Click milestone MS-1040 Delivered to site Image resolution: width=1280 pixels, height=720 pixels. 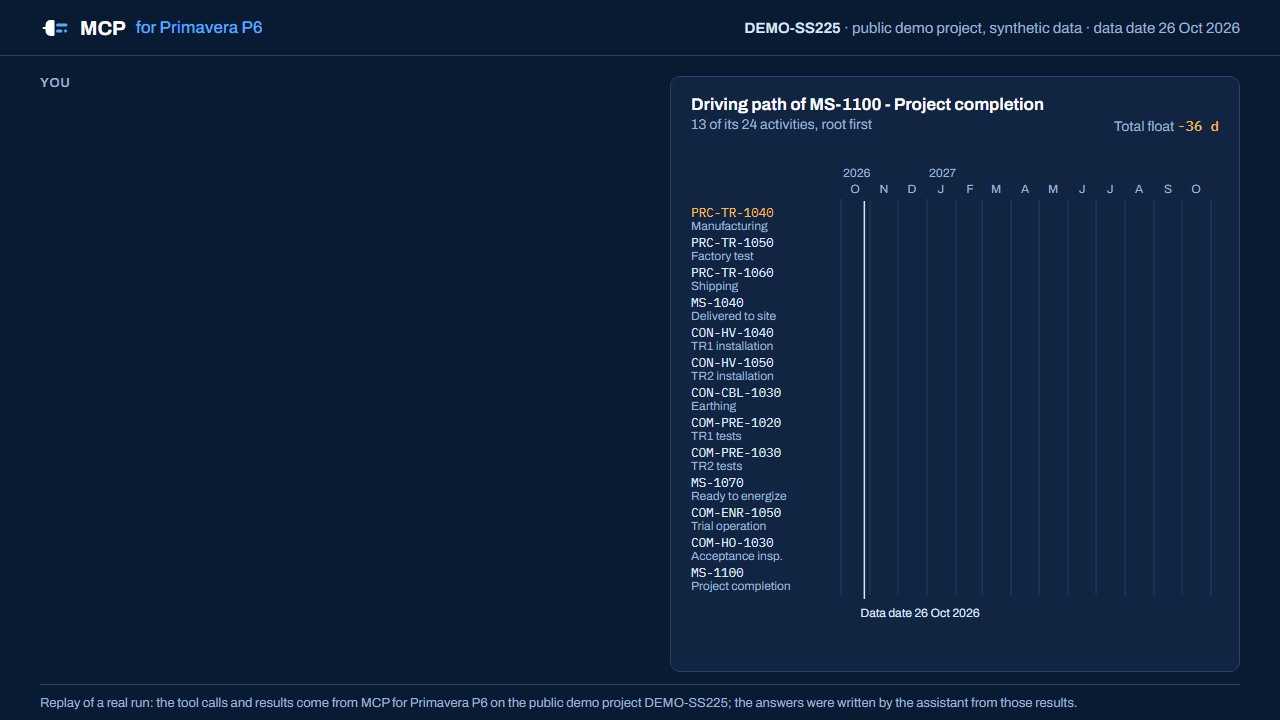tap(733, 309)
